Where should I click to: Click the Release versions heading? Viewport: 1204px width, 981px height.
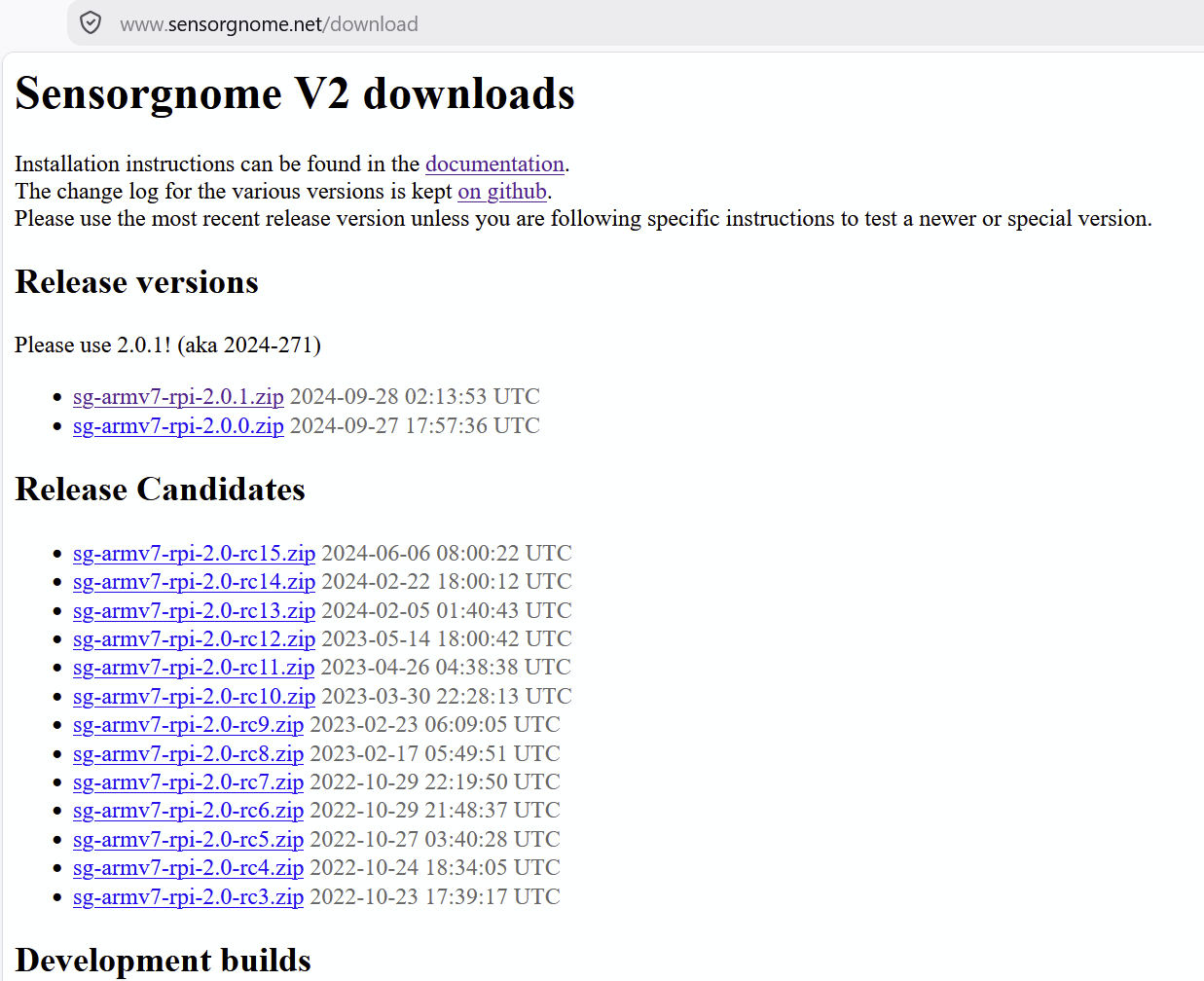pyautogui.click(x=137, y=282)
